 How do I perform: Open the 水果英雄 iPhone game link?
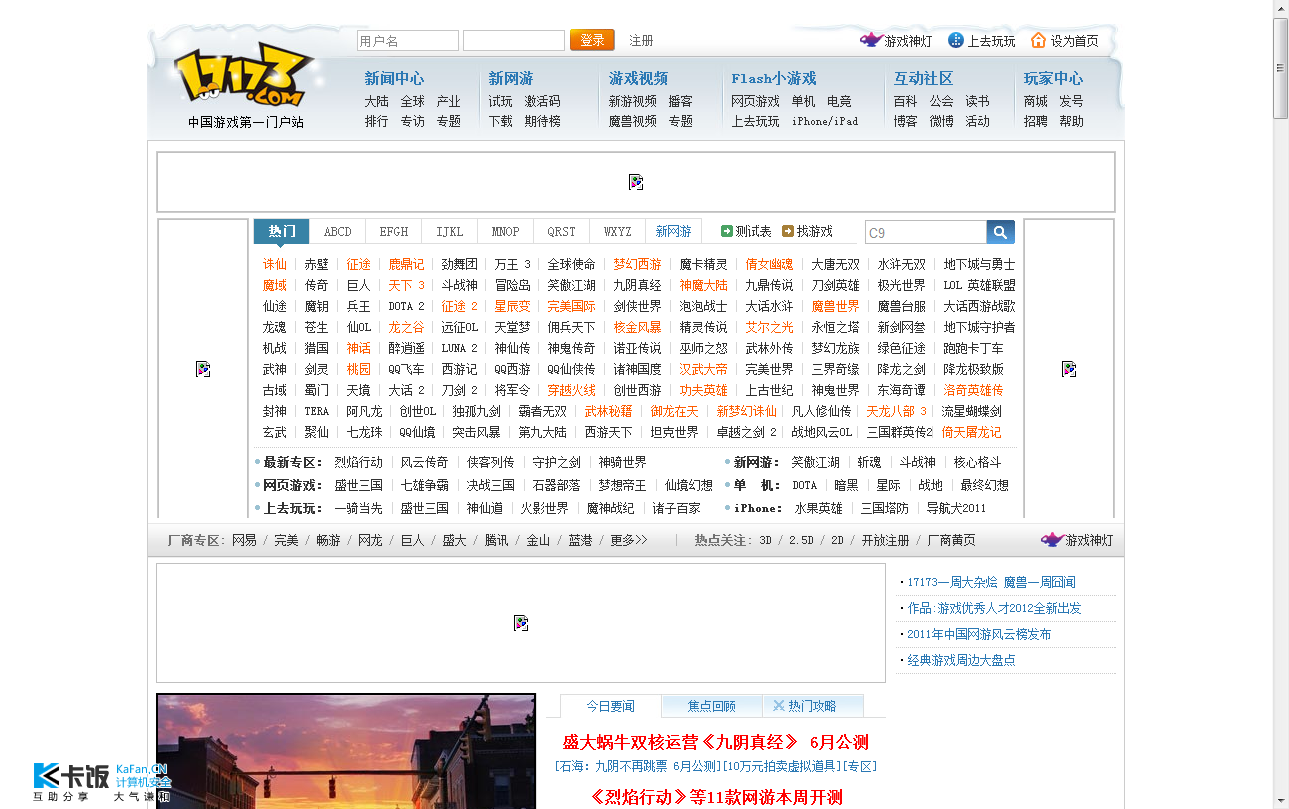[x=818, y=508]
